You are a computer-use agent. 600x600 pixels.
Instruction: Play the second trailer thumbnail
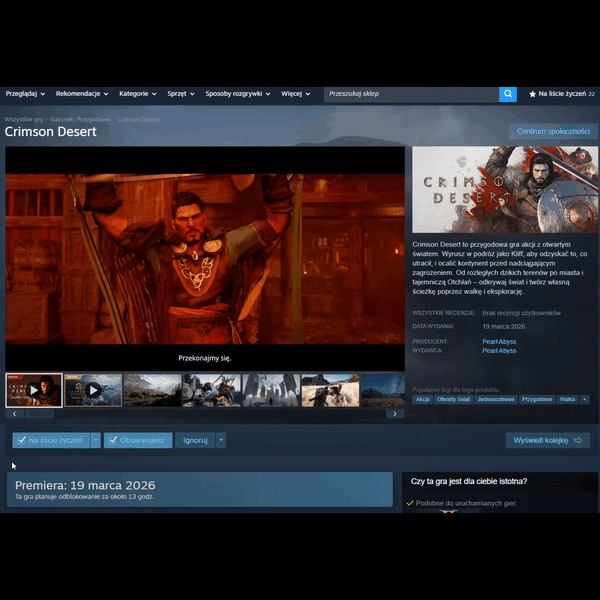click(93, 390)
